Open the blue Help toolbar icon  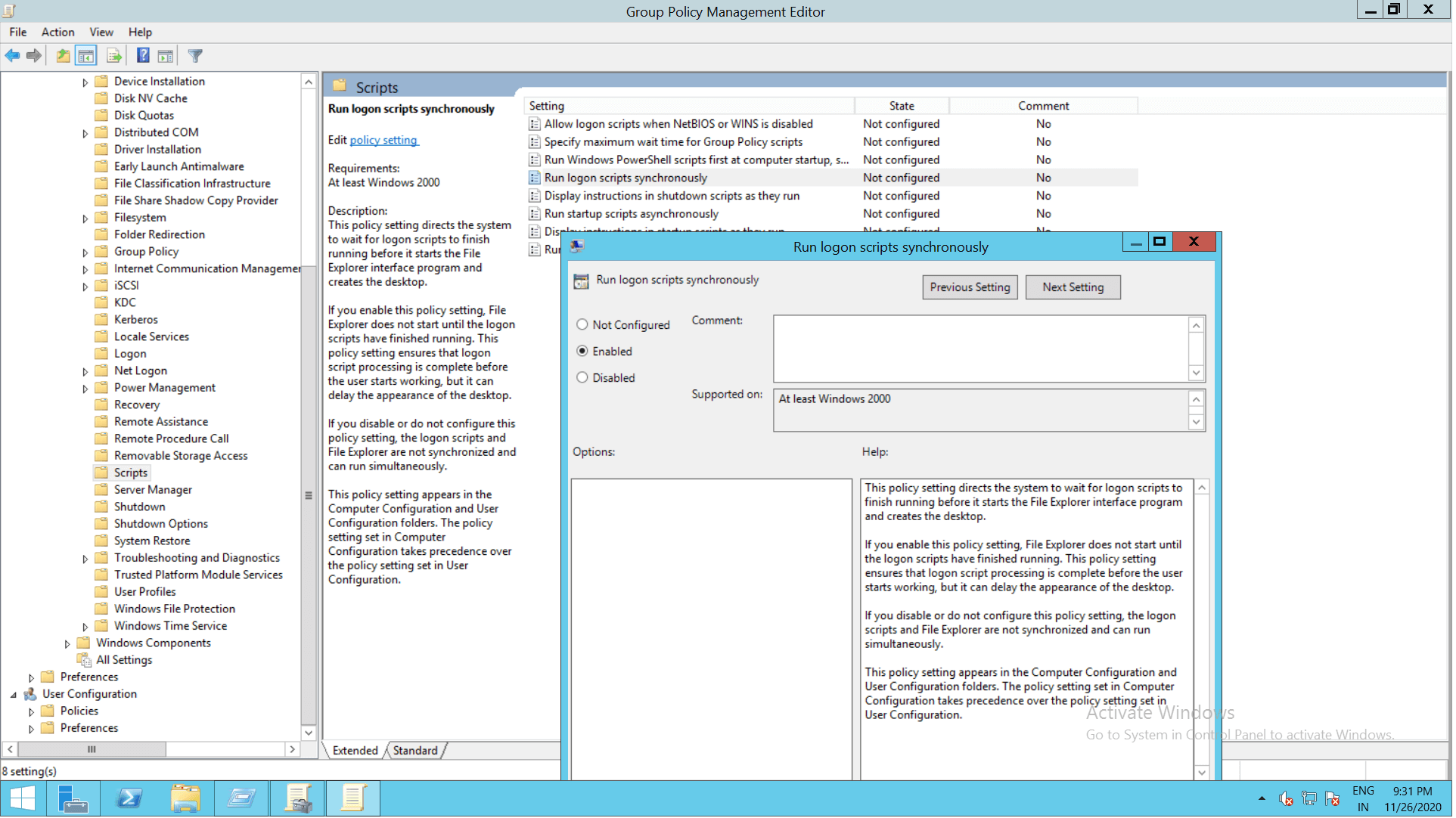coord(143,56)
